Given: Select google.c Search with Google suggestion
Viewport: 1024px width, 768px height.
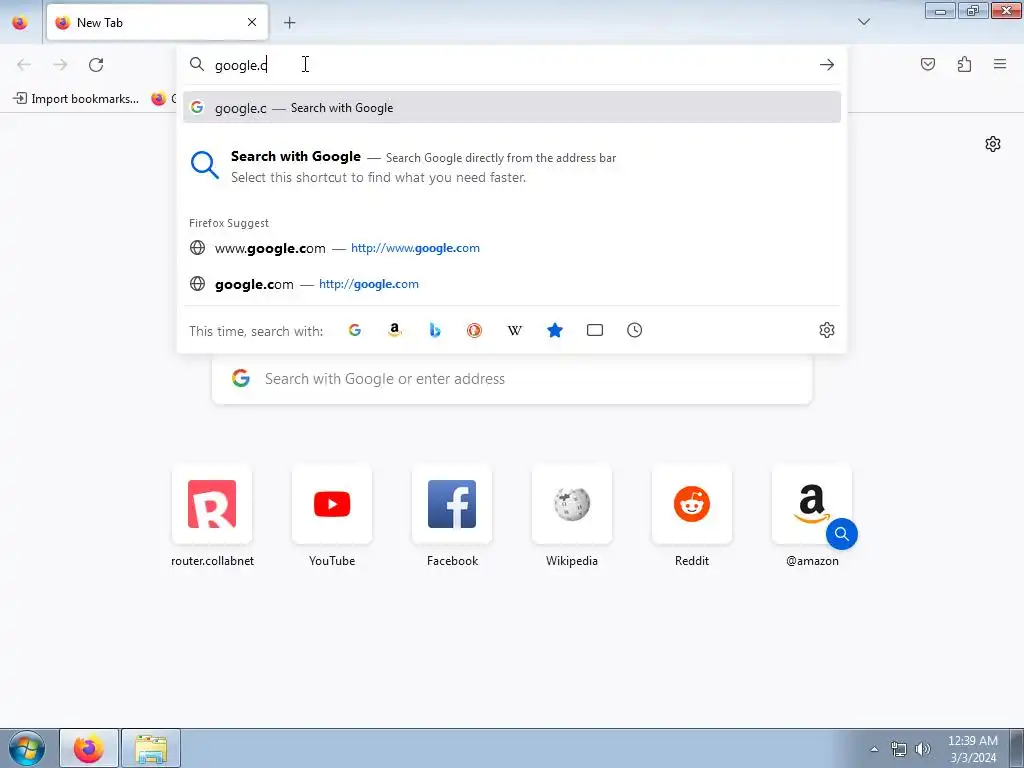Looking at the screenshot, I should [x=512, y=108].
